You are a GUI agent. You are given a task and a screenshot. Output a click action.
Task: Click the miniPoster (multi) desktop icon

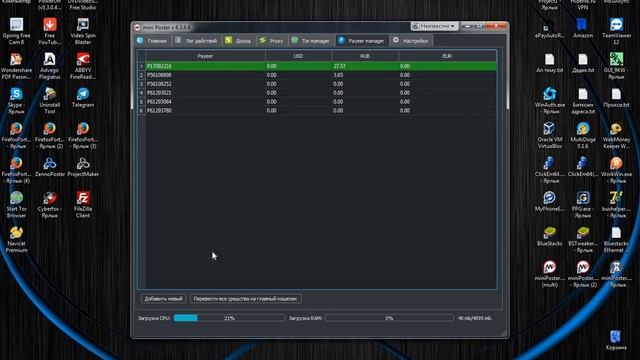[x=550, y=274]
